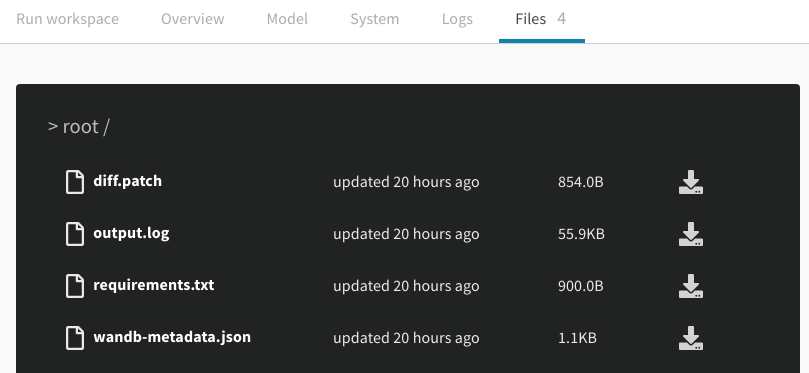Open the diff.patch file name
This screenshot has width=809, height=373.
127,181
